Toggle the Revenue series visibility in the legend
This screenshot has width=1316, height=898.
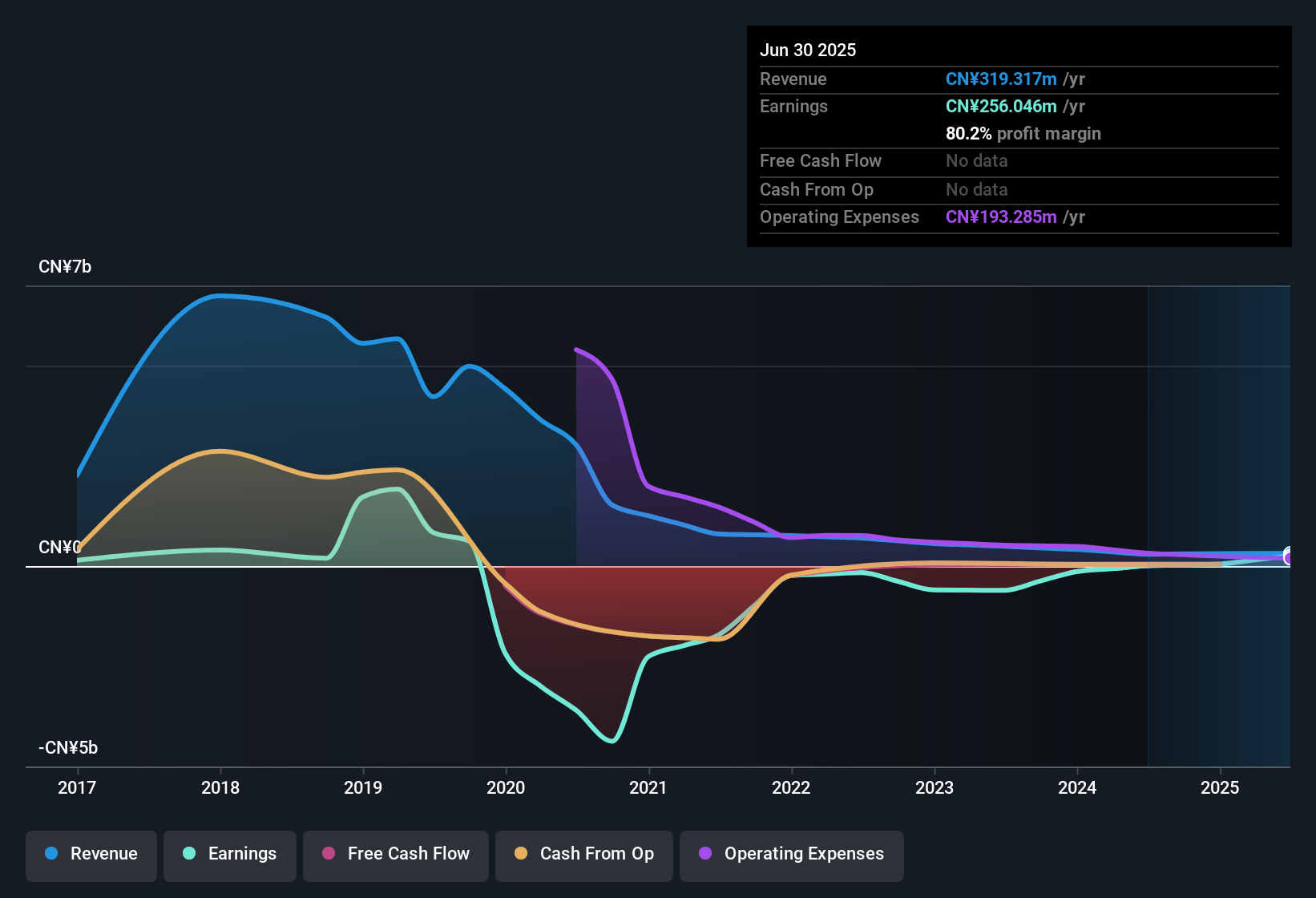click(91, 854)
